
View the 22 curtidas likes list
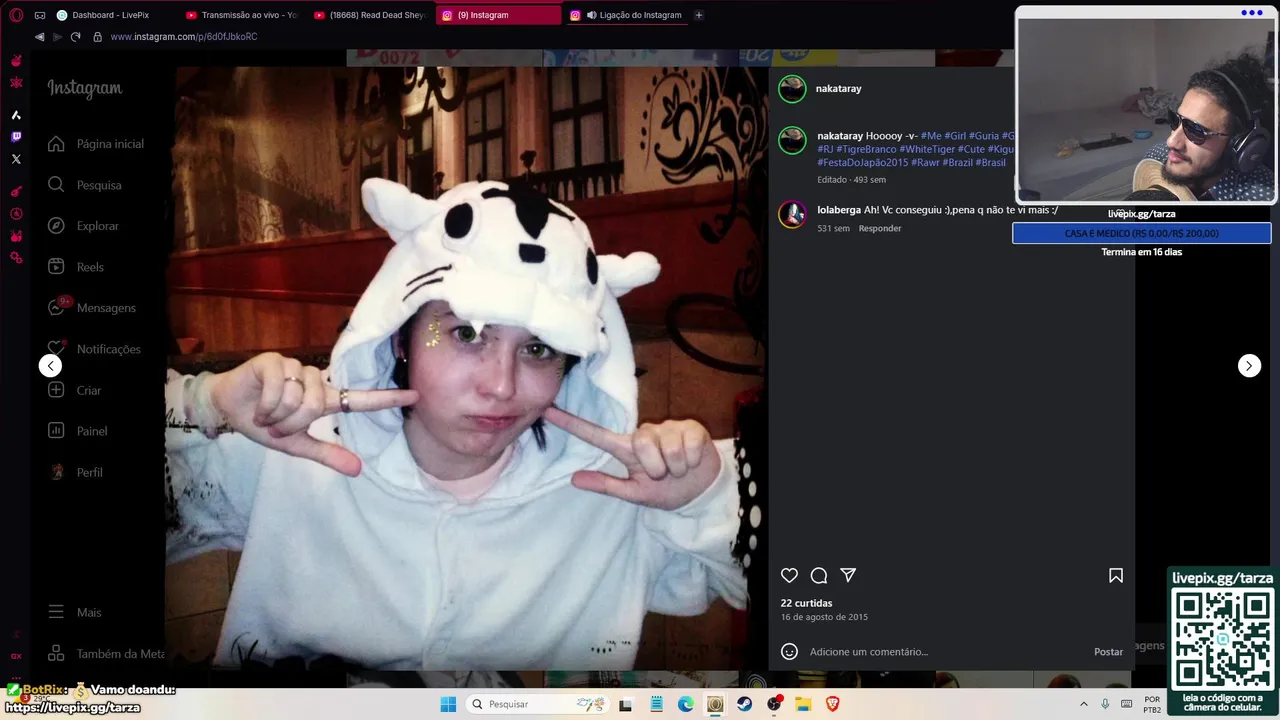[806, 603]
